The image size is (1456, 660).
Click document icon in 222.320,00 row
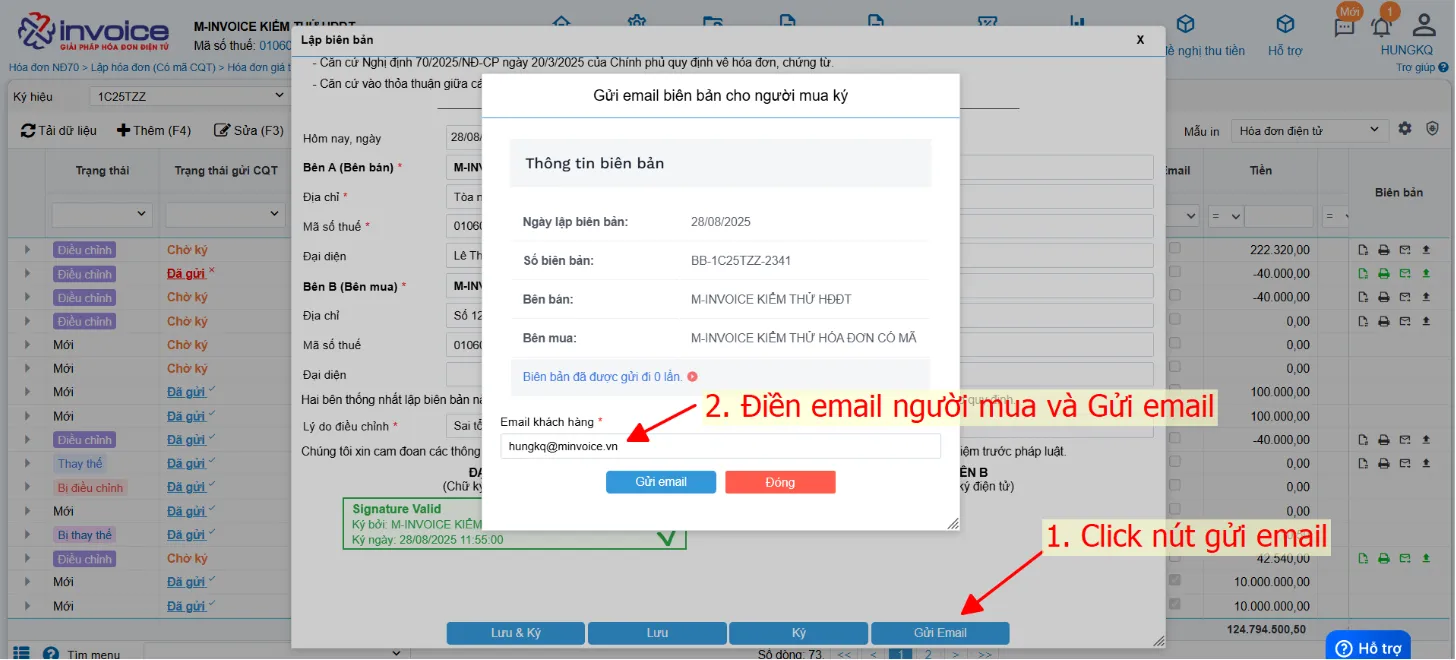point(1362,250)
